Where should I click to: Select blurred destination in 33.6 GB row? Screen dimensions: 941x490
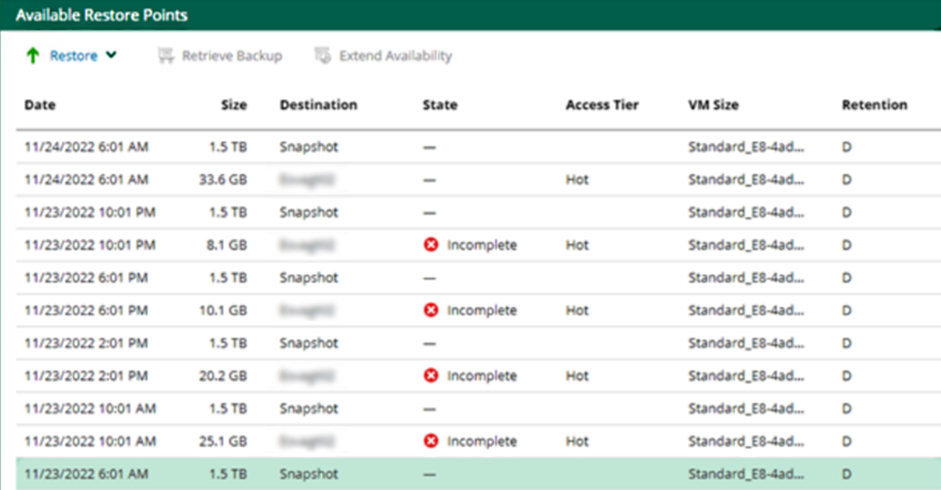pos(307,180)
